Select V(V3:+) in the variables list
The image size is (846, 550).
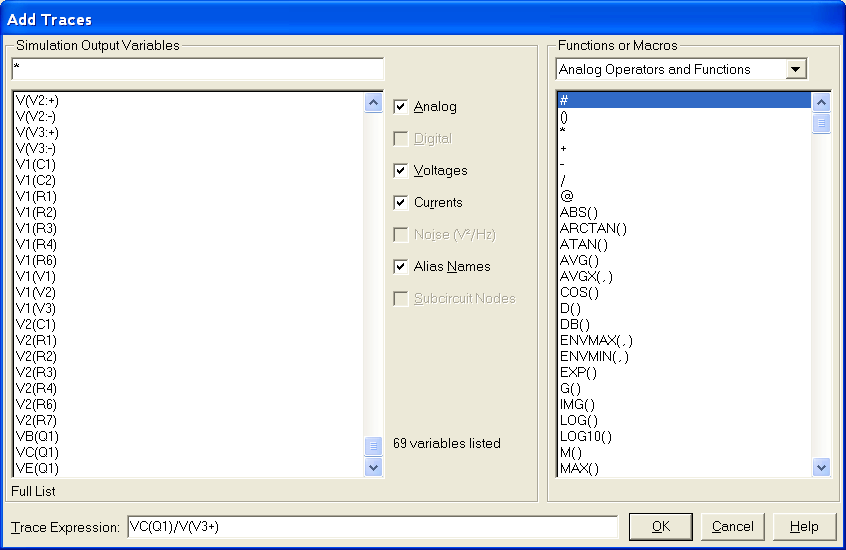(x=37, y=132)
